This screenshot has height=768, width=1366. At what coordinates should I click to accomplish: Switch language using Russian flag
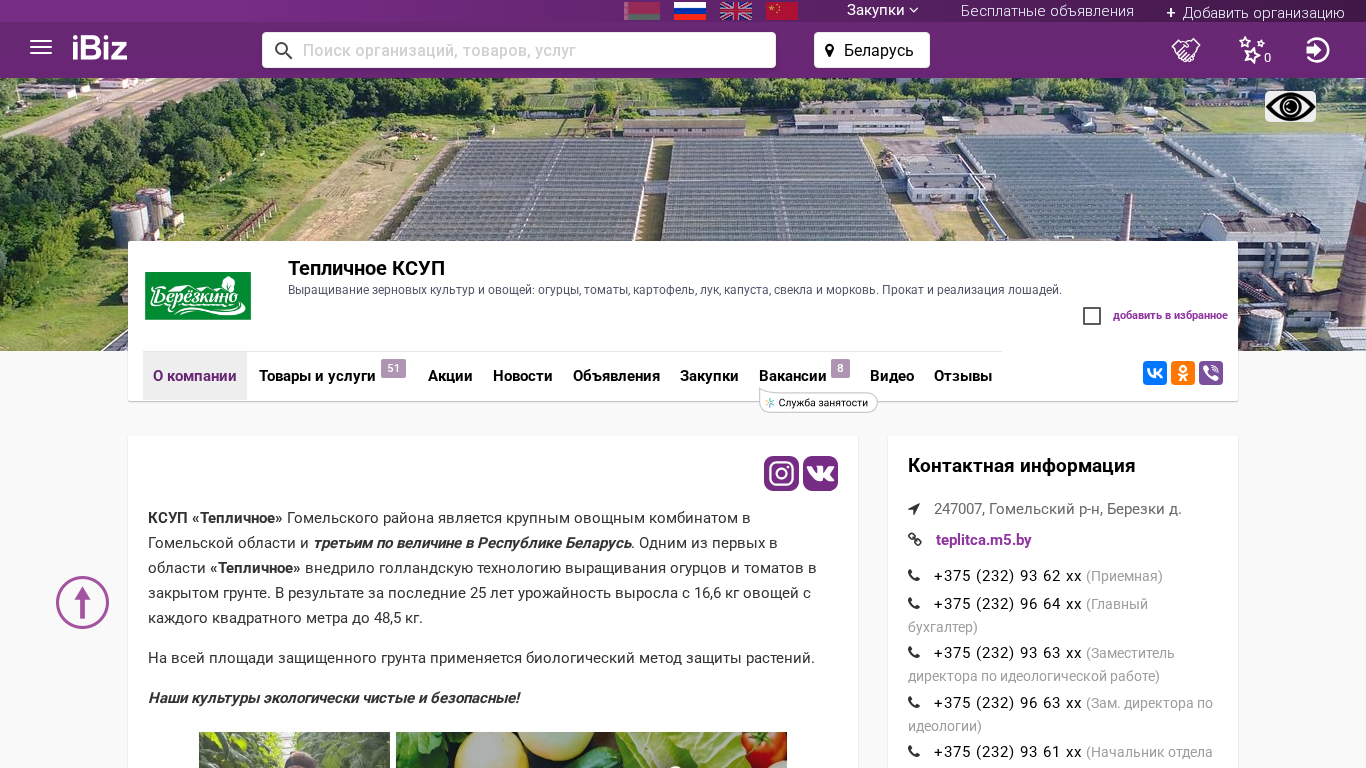(x=690, y=11)
